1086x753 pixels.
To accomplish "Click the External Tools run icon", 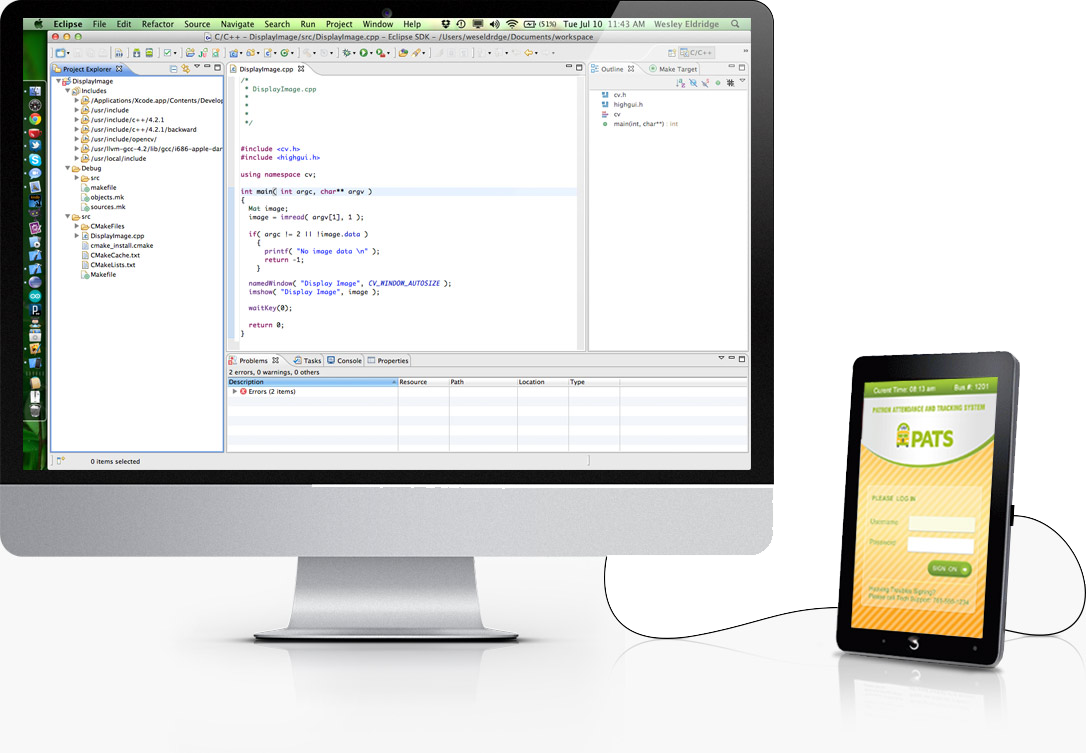I will pos(380,53).
